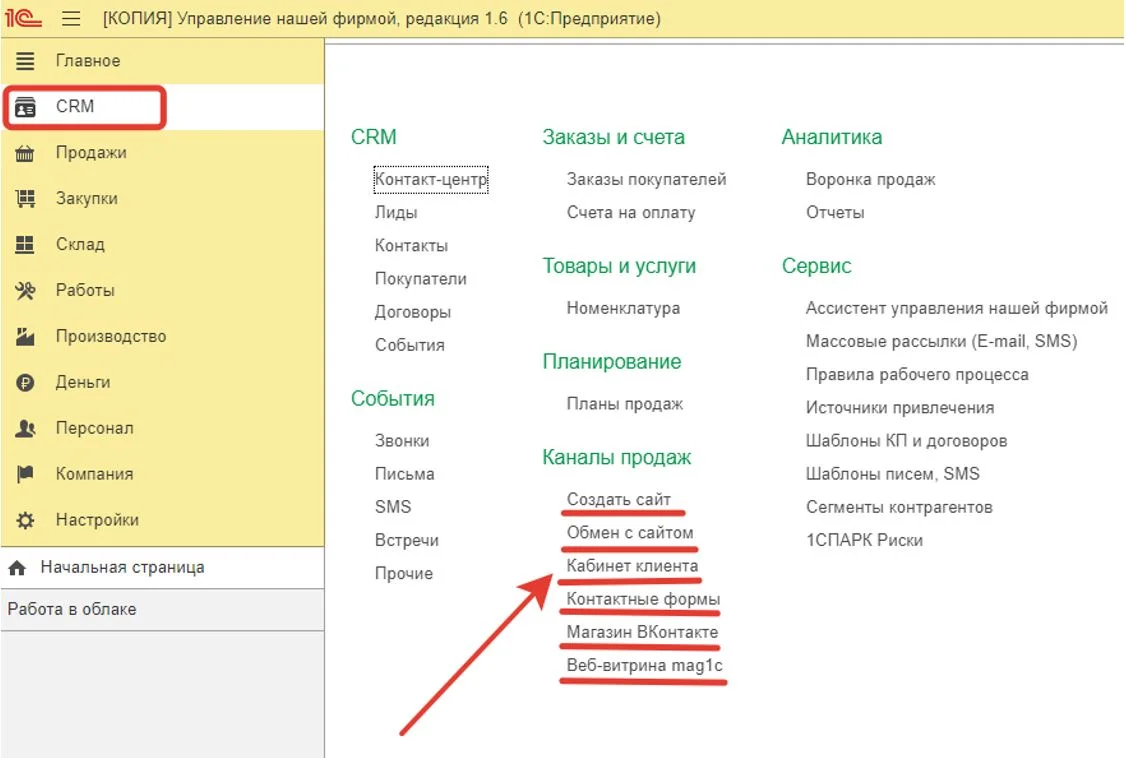Viewport: 1126px width, 758px height.
Task: Open Счета на оплату
Action: coord(631,212)
